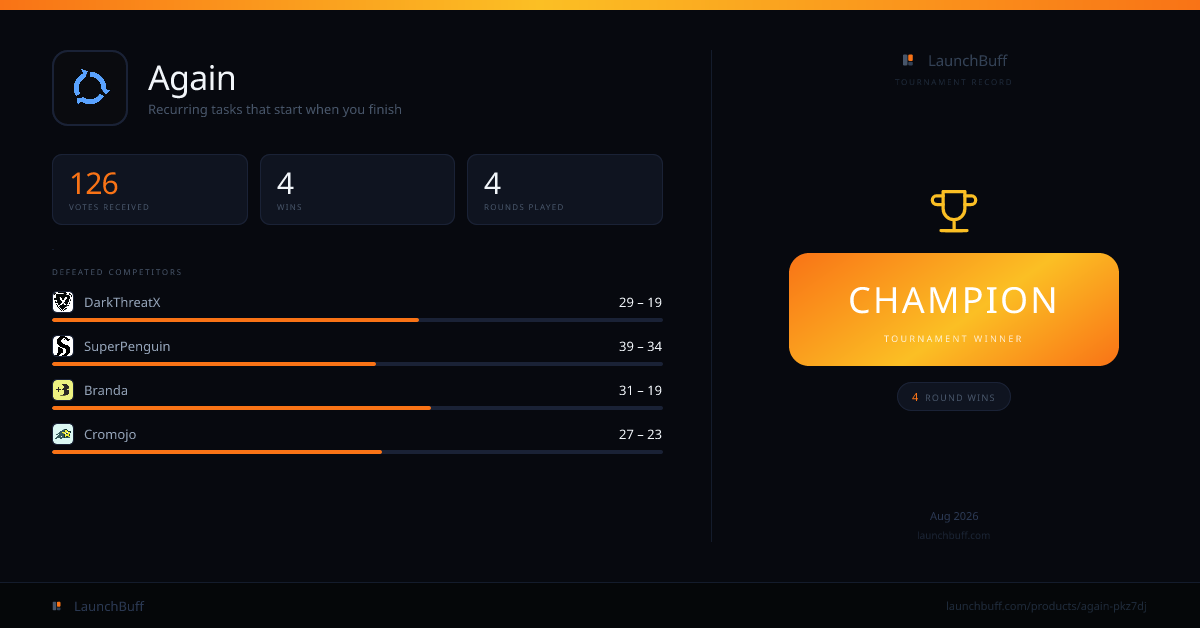Click the SuperPenguin competitor icon

[x=63, y=346]
